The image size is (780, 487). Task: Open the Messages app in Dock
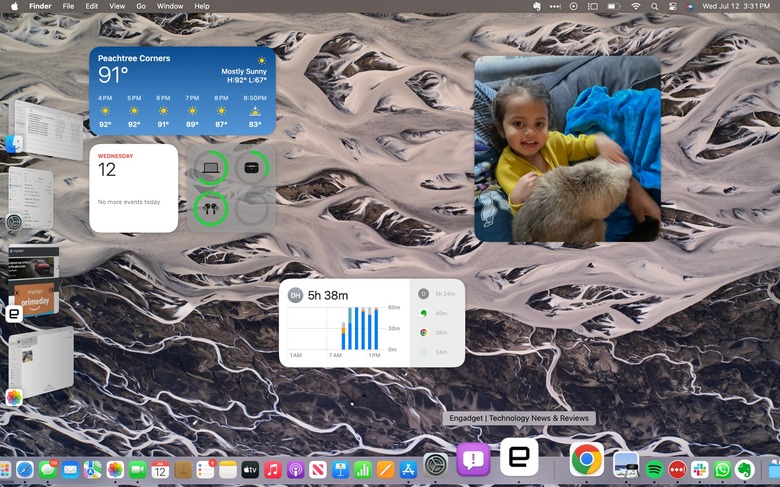pos(48,470)
